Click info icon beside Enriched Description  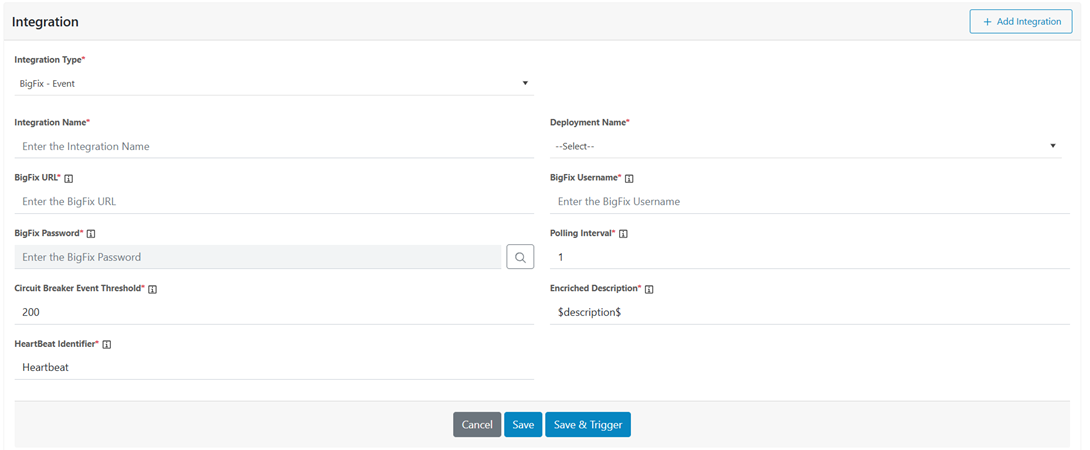click(649, 289)
